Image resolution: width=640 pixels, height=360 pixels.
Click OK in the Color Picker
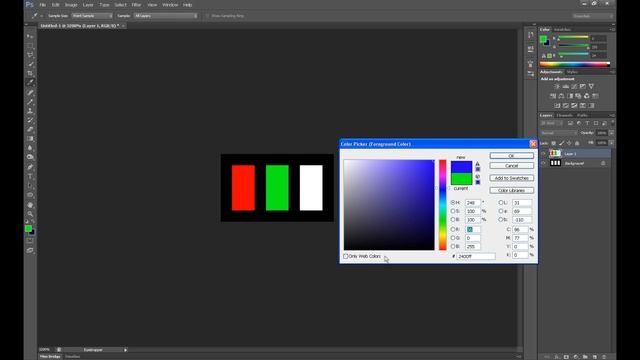(511, 156)
